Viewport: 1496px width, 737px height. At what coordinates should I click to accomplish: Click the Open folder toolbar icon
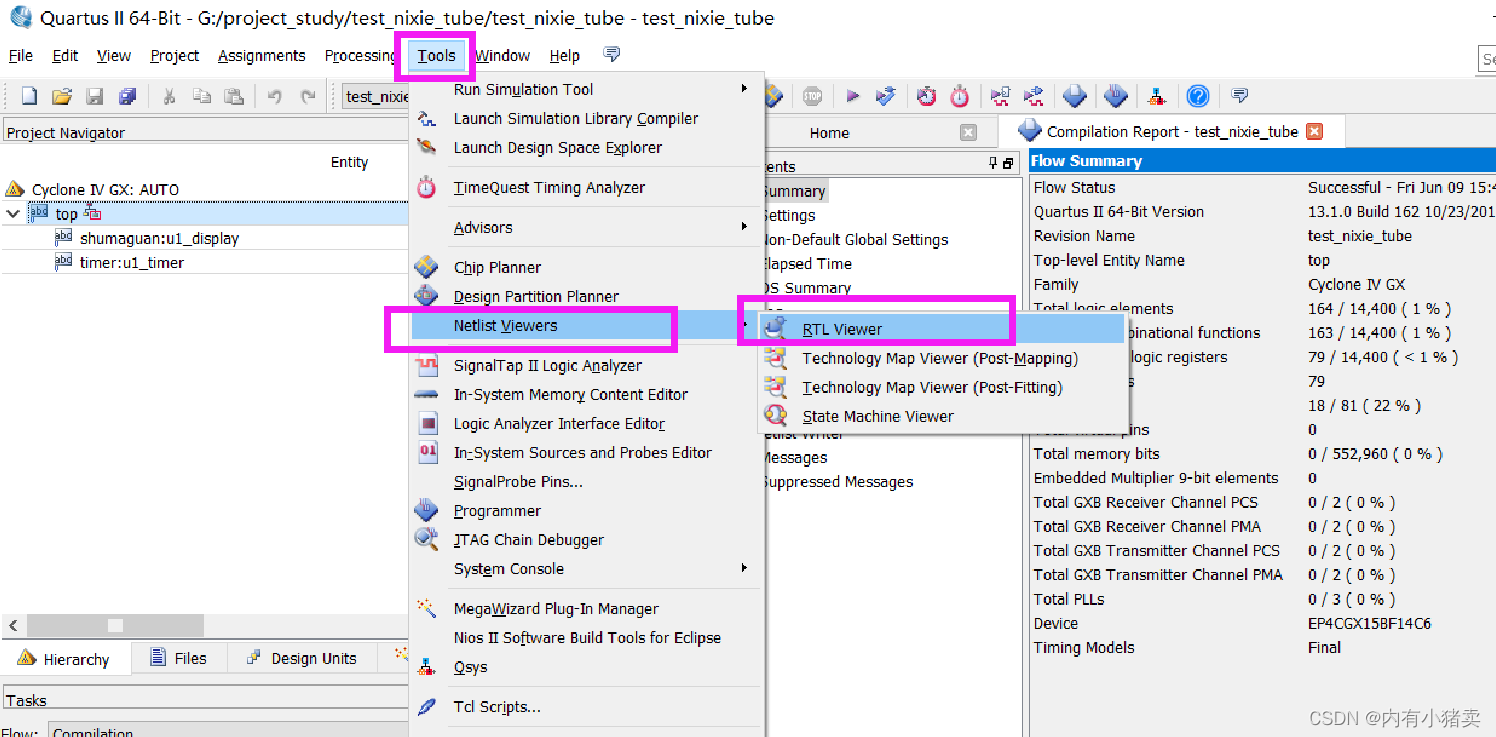tap(62, 96)
